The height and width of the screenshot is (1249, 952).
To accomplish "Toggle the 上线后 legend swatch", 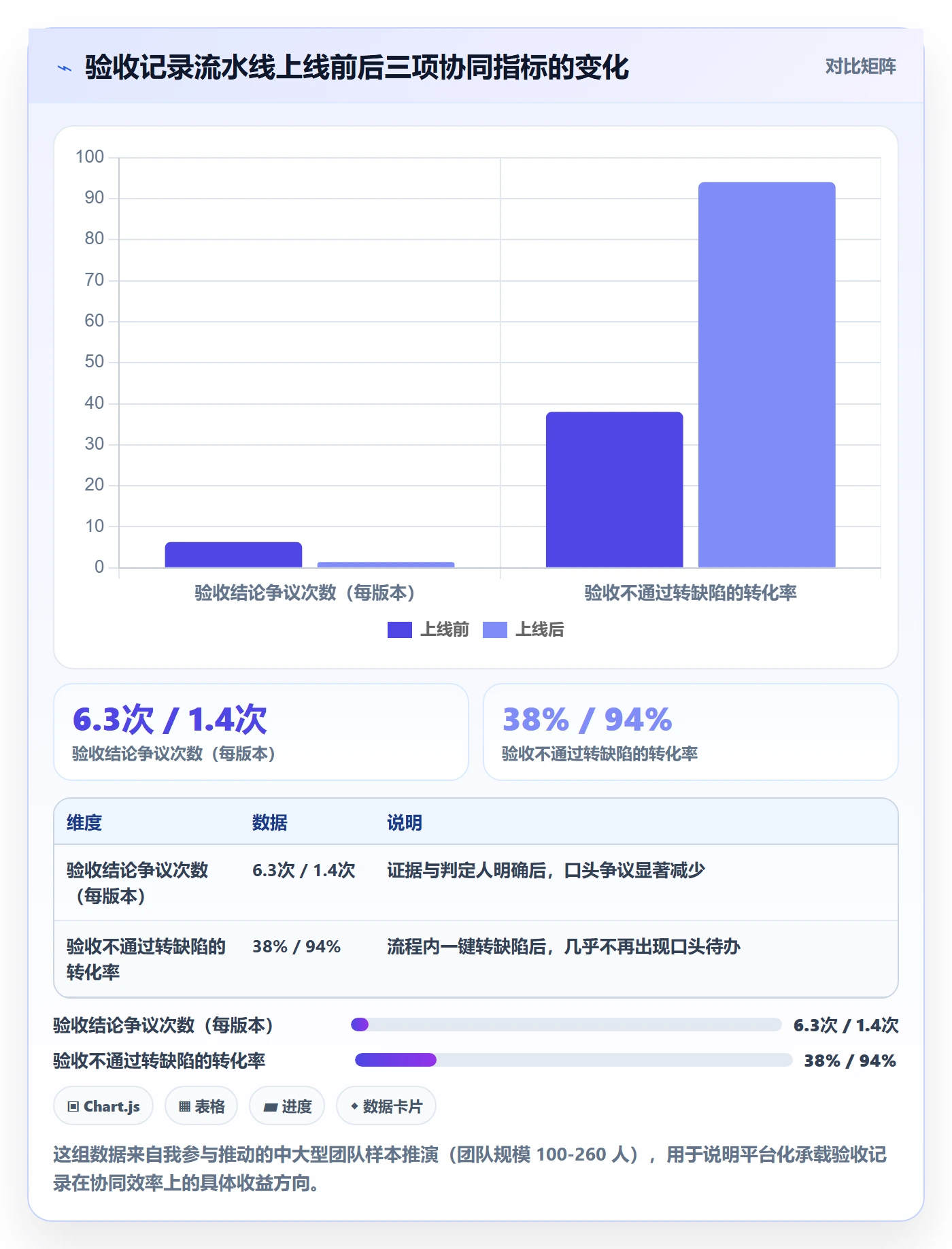I will pos(494,630).
